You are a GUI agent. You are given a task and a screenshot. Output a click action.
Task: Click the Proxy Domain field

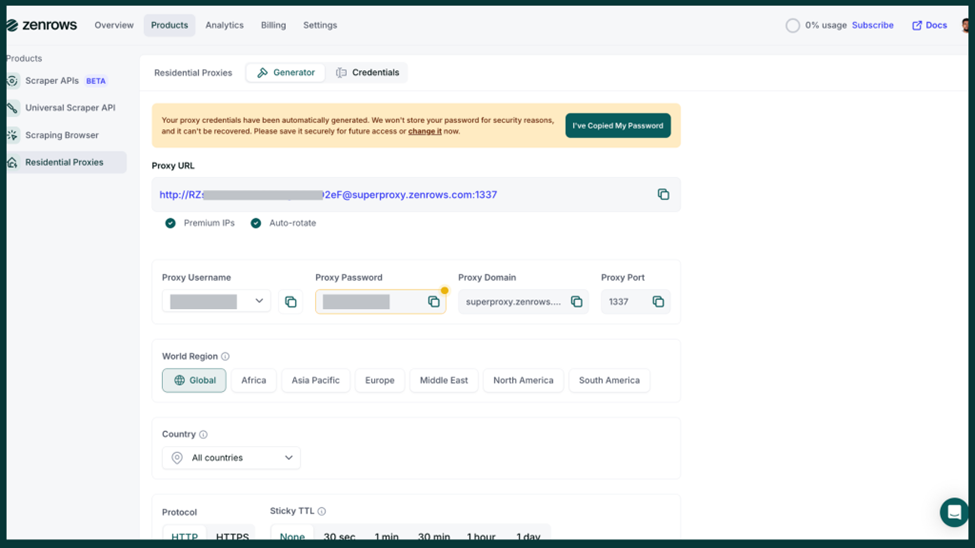coord(523,302)
